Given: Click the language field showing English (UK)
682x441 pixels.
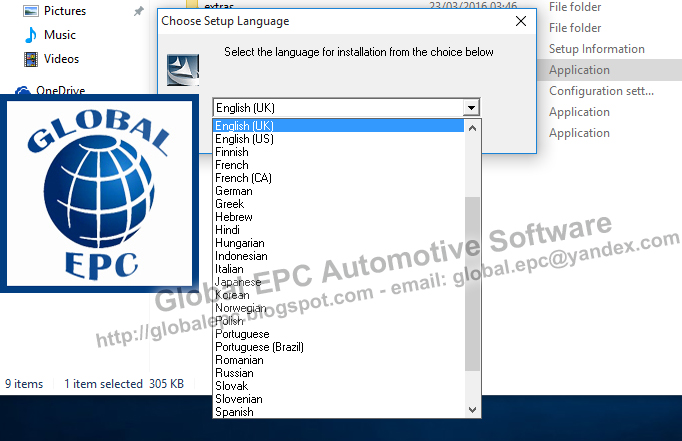Looking at the screenshot, I should (338, 107).
